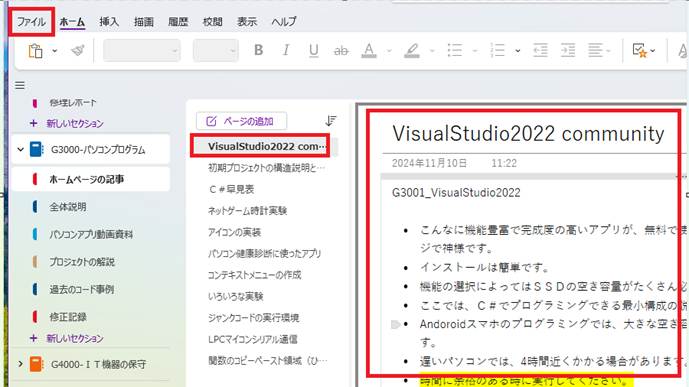Switch to the ホーム tab
Viewport: 689px width, 387px height.
[72, 22]
